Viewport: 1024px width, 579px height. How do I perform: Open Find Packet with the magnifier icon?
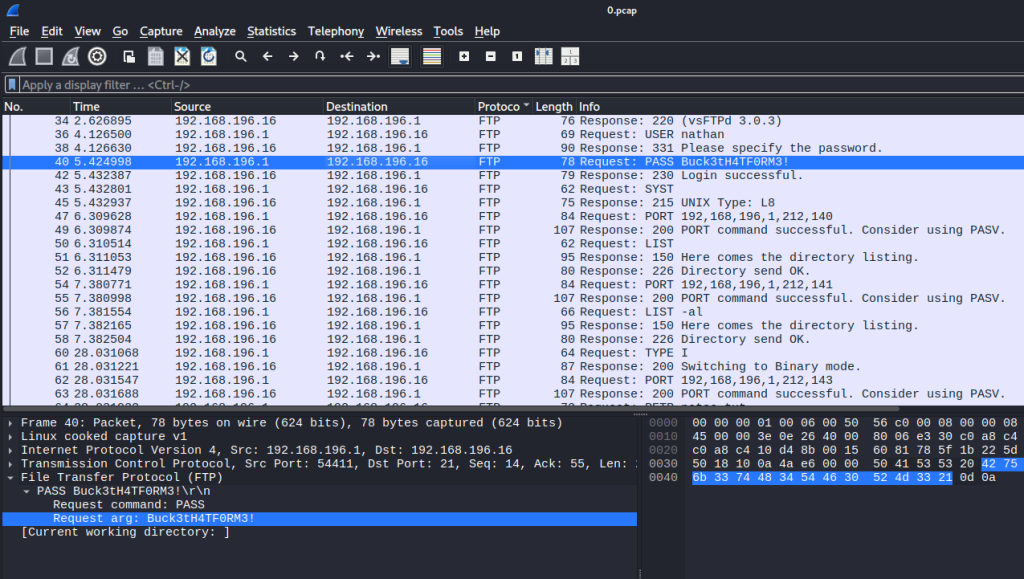click(x=241, y=56)
